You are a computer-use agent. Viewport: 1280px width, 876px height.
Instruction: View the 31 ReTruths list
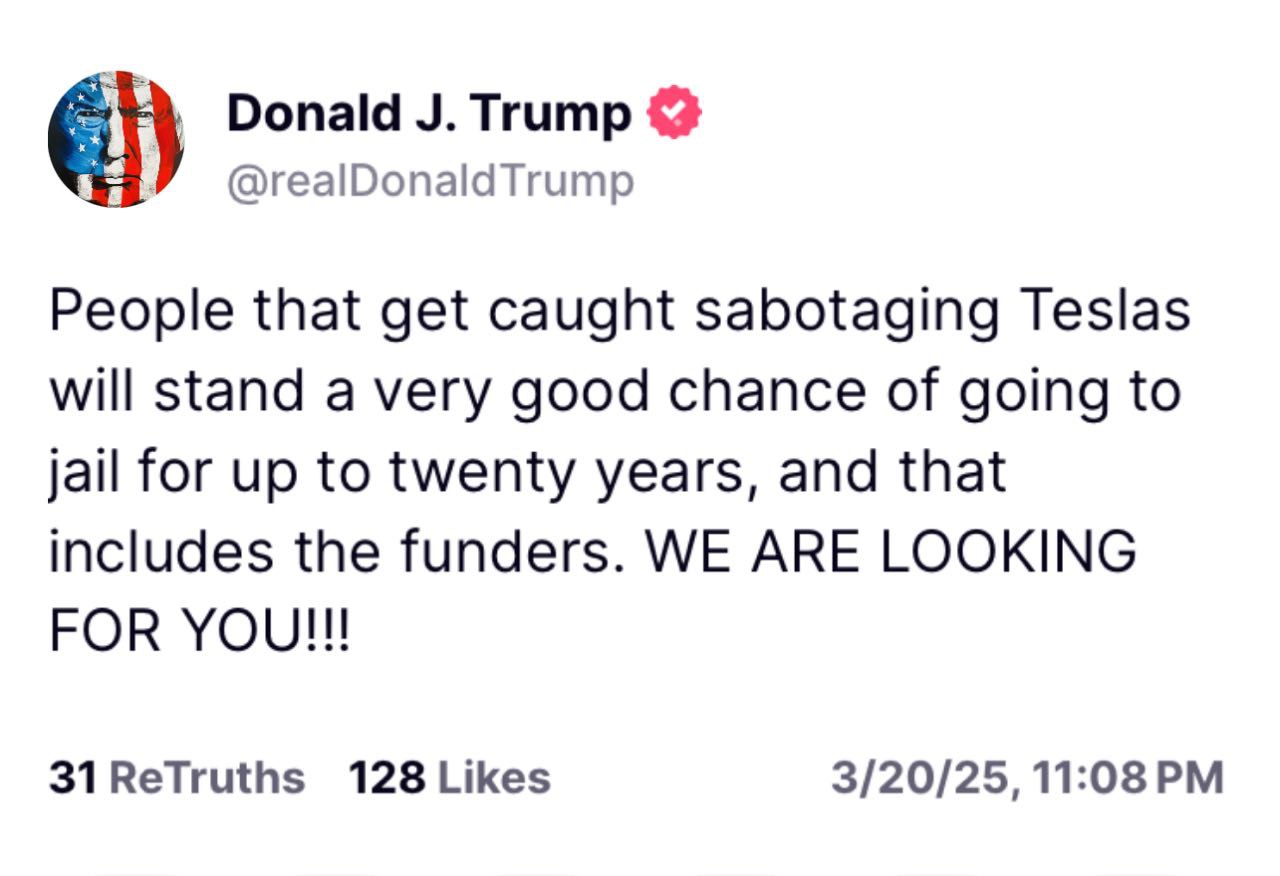177,777
